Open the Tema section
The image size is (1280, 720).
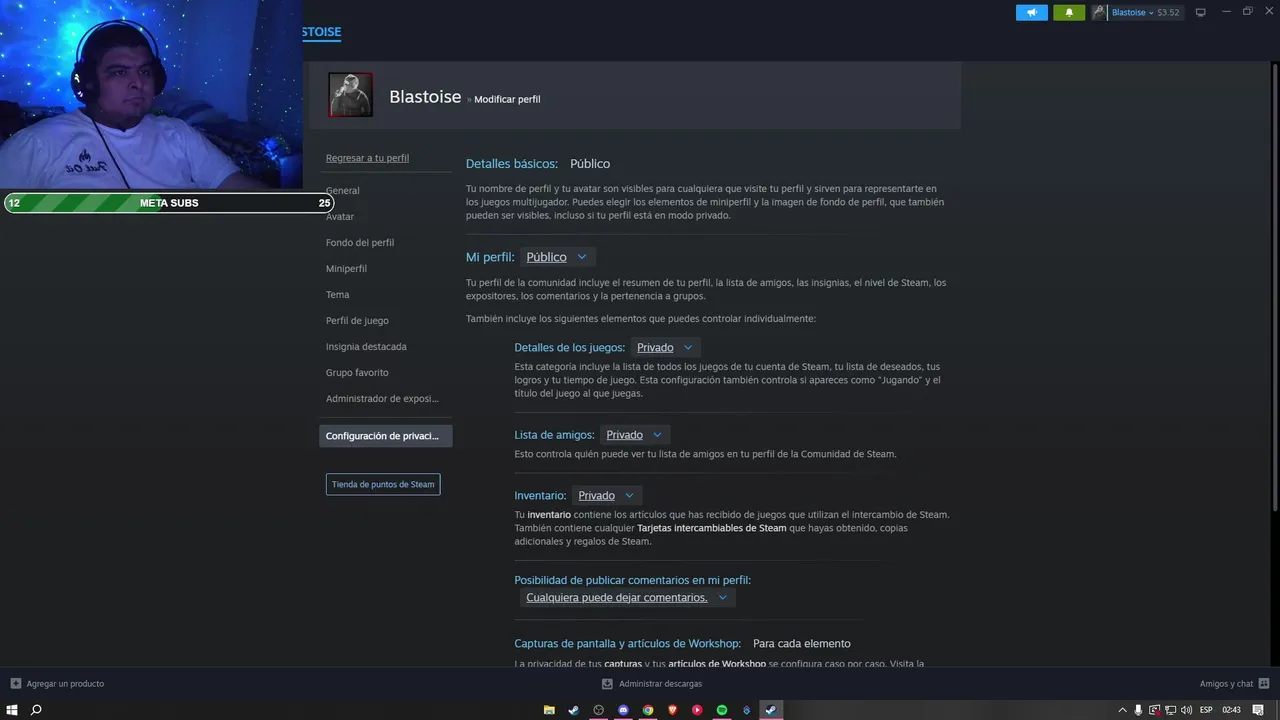(x=338, y=294)
